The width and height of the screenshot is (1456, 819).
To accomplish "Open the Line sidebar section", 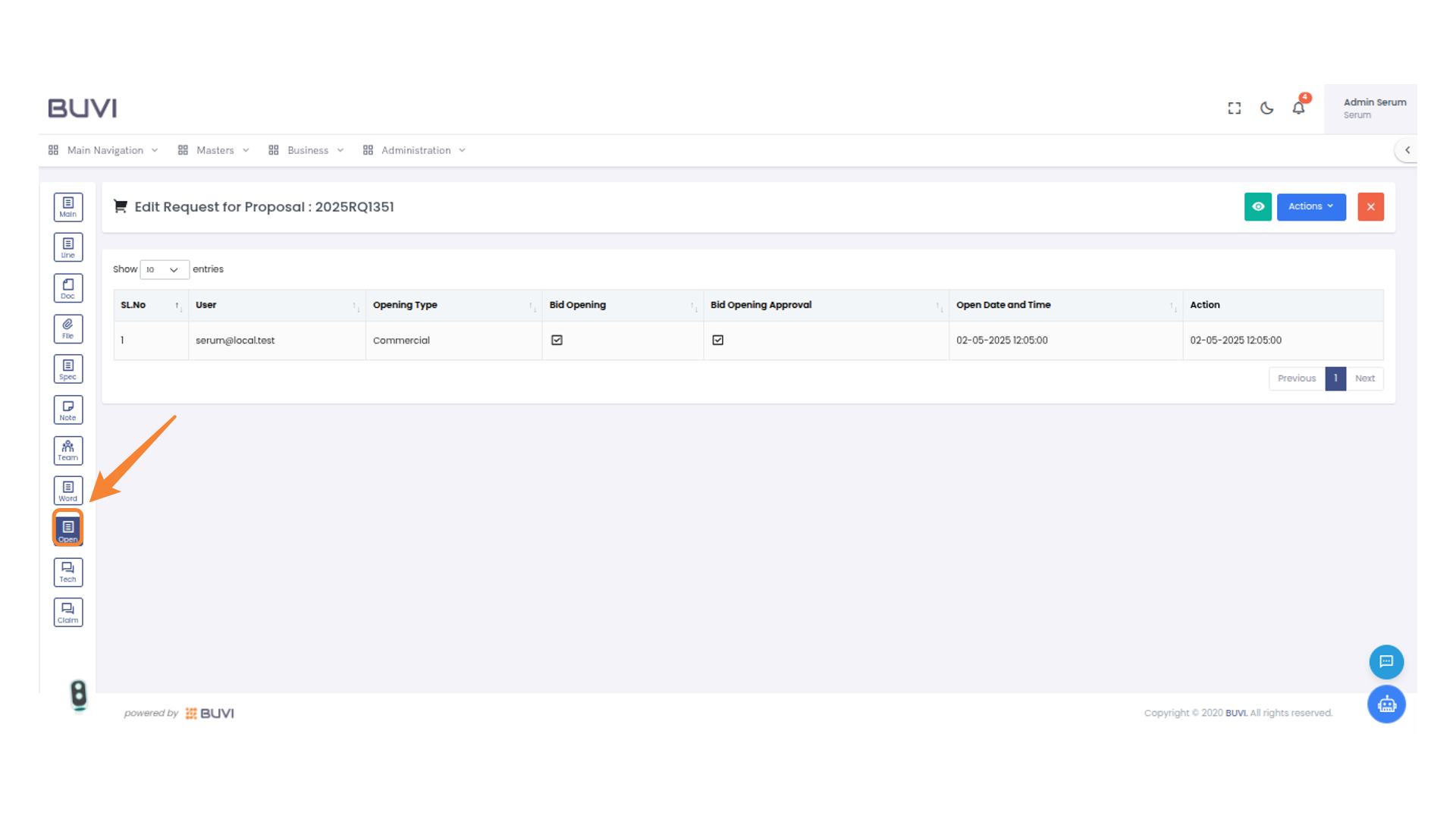I will coord(68,247).
